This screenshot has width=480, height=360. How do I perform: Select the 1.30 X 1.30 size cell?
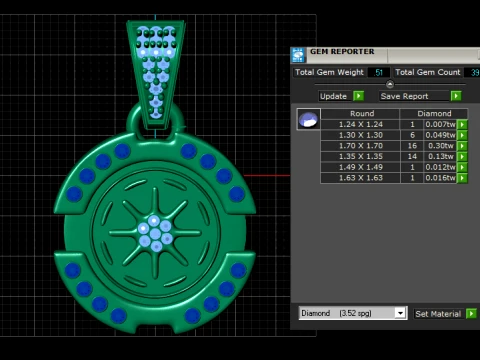click(x=360, y=135)
